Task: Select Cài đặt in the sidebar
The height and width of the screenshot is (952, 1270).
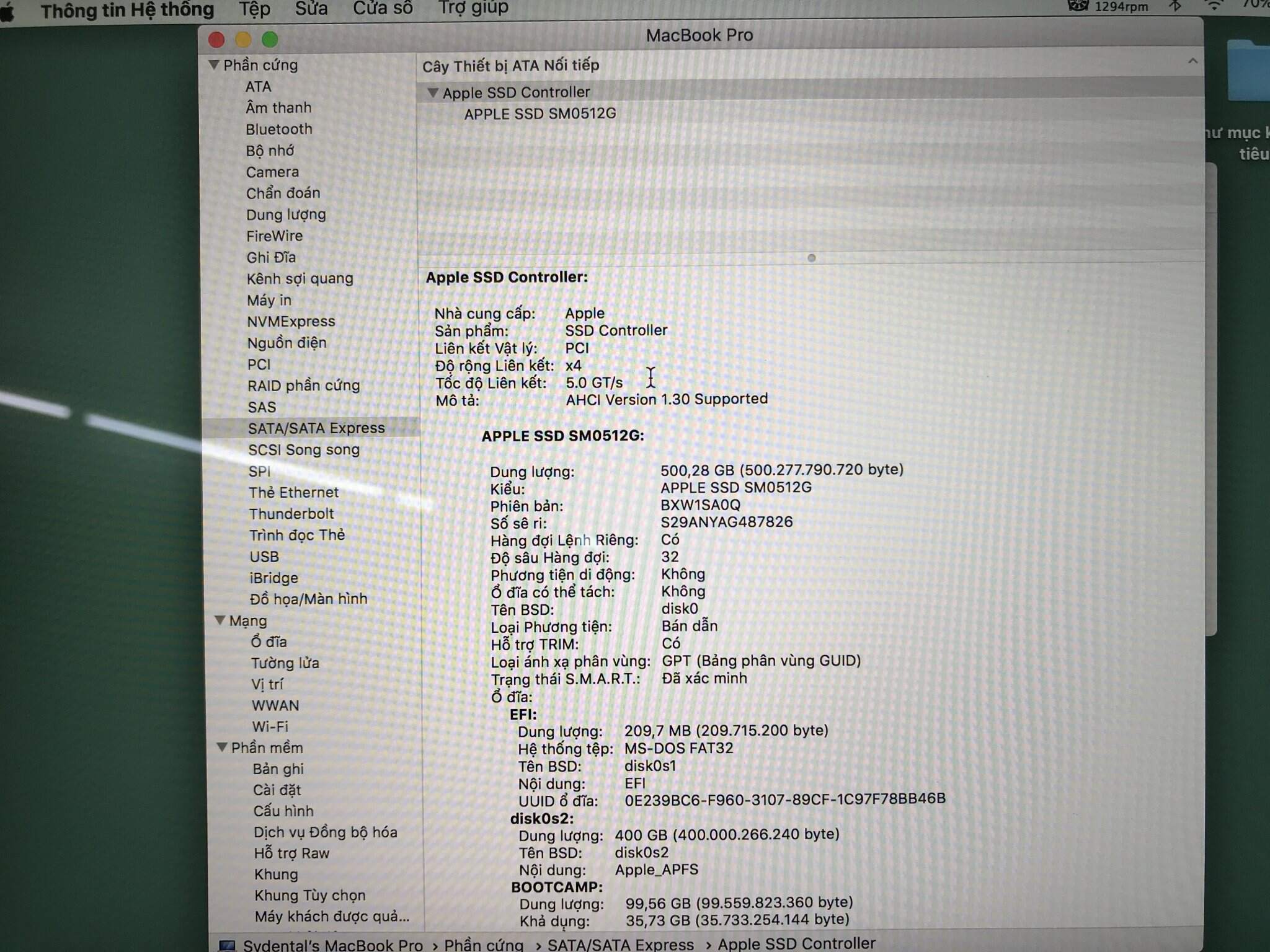Action: (277, 790)
